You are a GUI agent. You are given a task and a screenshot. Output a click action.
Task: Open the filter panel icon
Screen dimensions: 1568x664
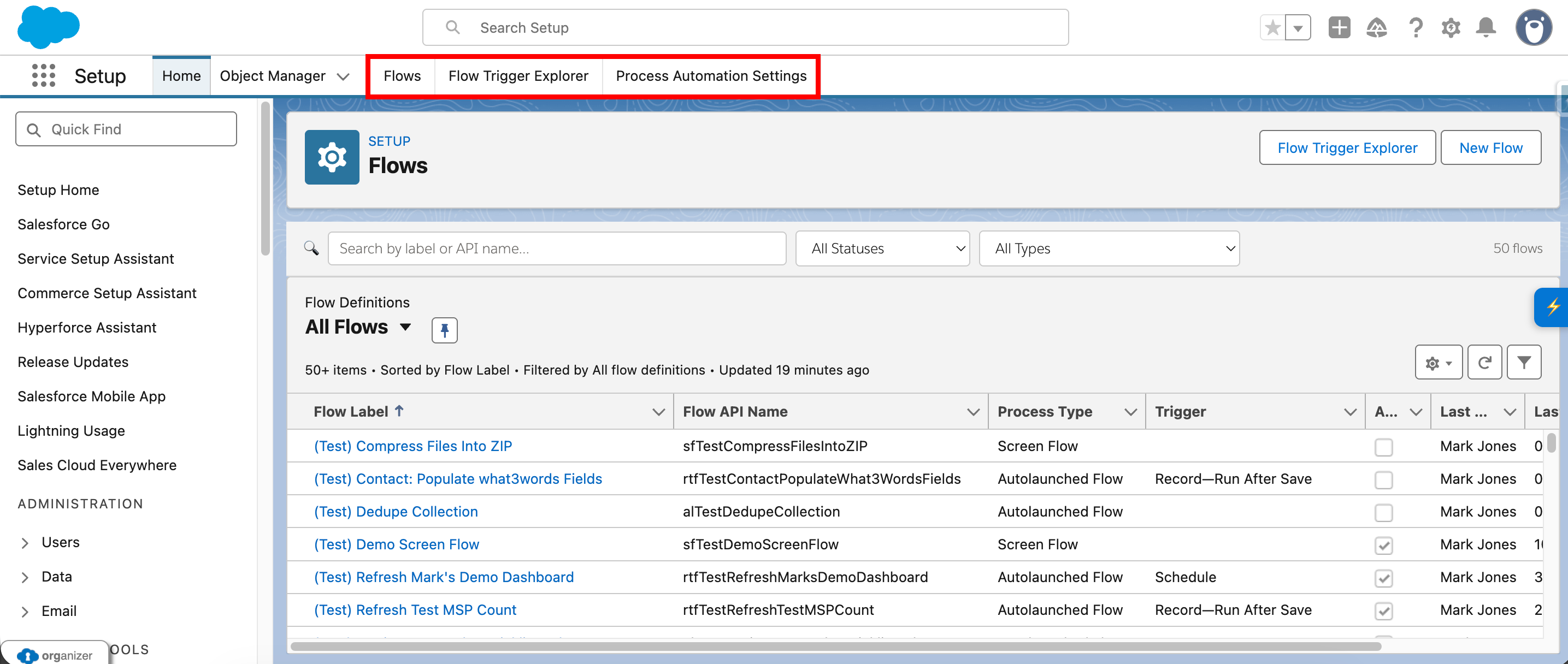(1524, 362)
